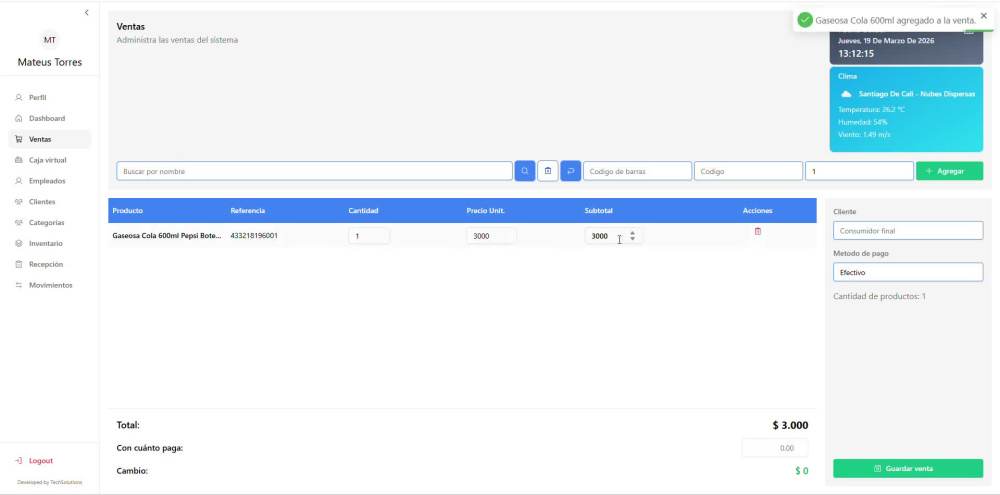
Task: Click the MT user avatar
Action: point(50,40)
